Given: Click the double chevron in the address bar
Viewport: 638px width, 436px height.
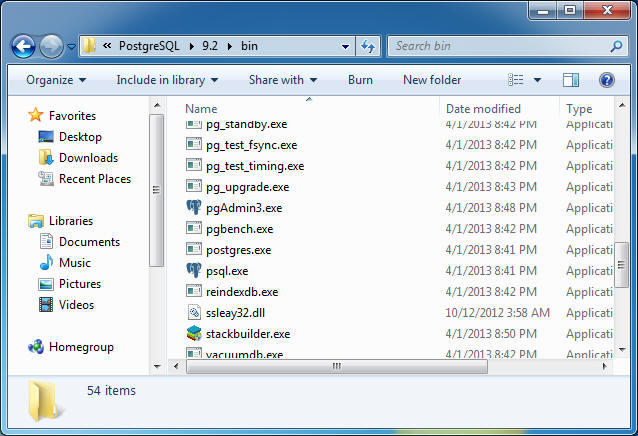Looking at the screenshot, I should (107, 46).
